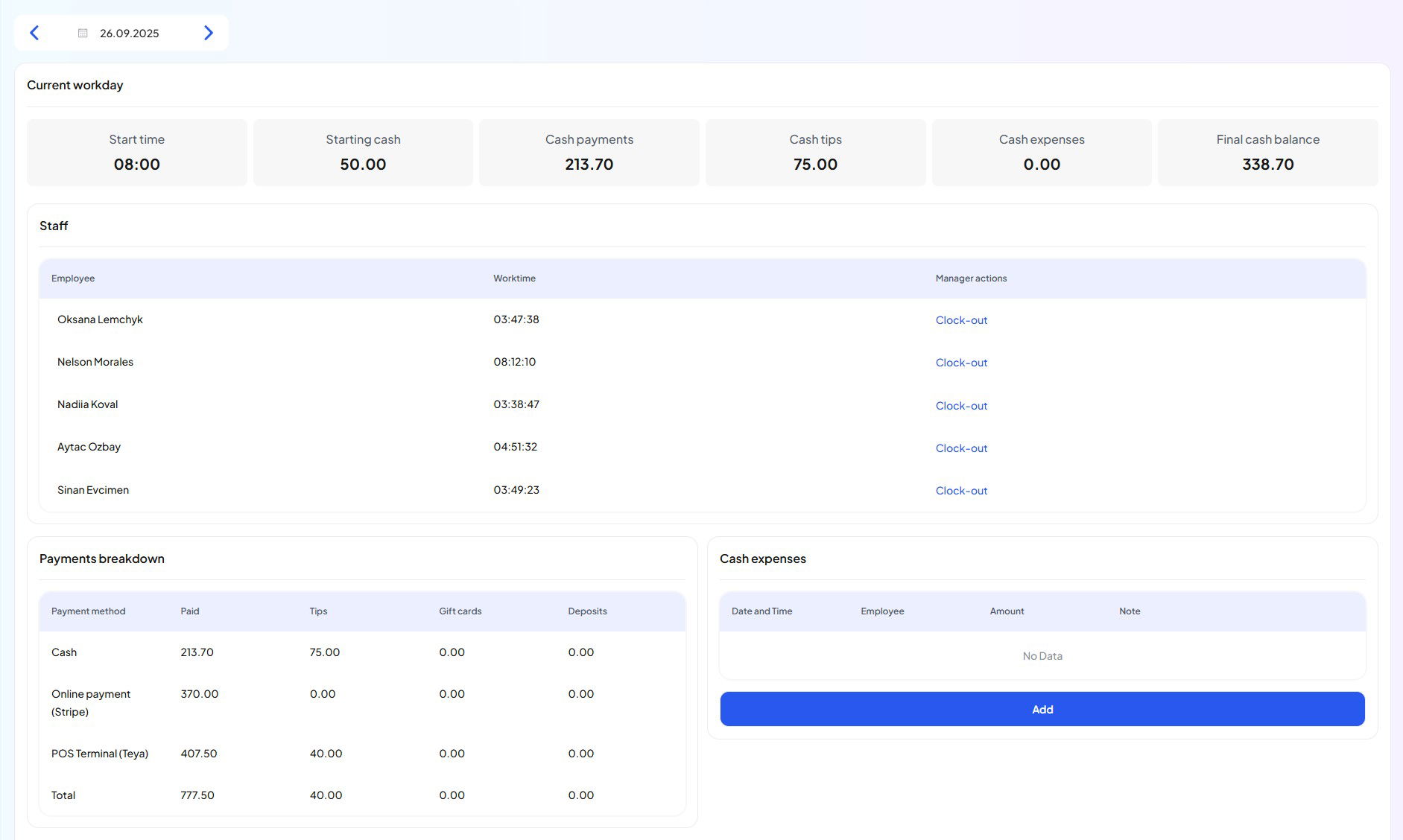Open the 26.09.2025 date field

point(129,34)
